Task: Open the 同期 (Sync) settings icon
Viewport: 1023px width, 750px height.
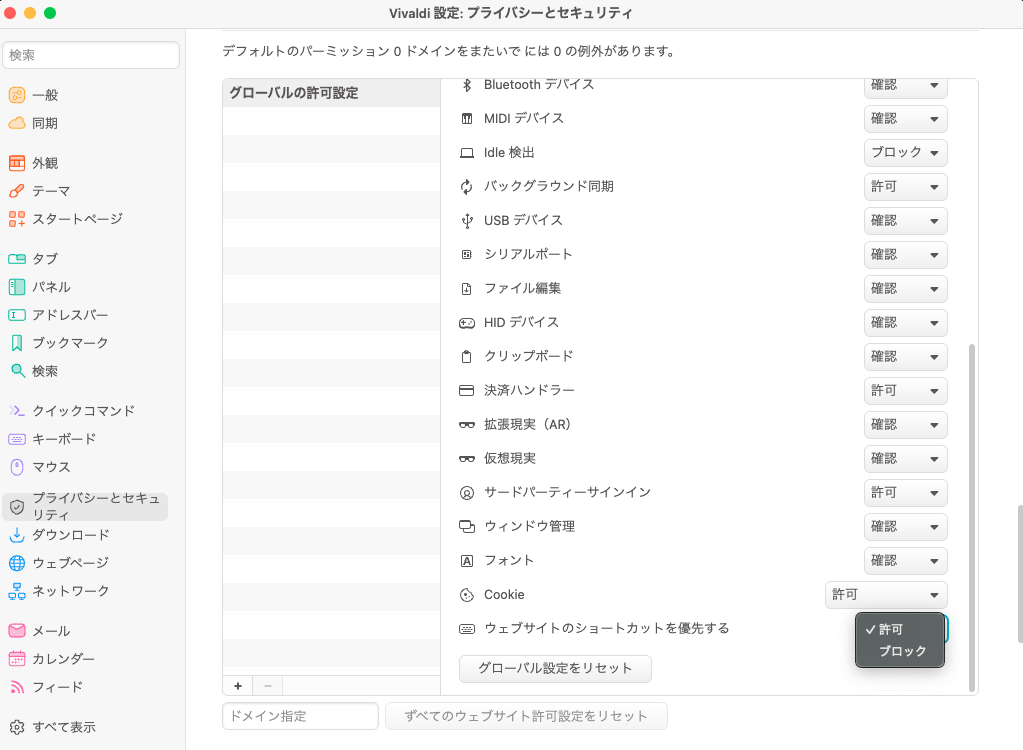Action: click(17, 123)
